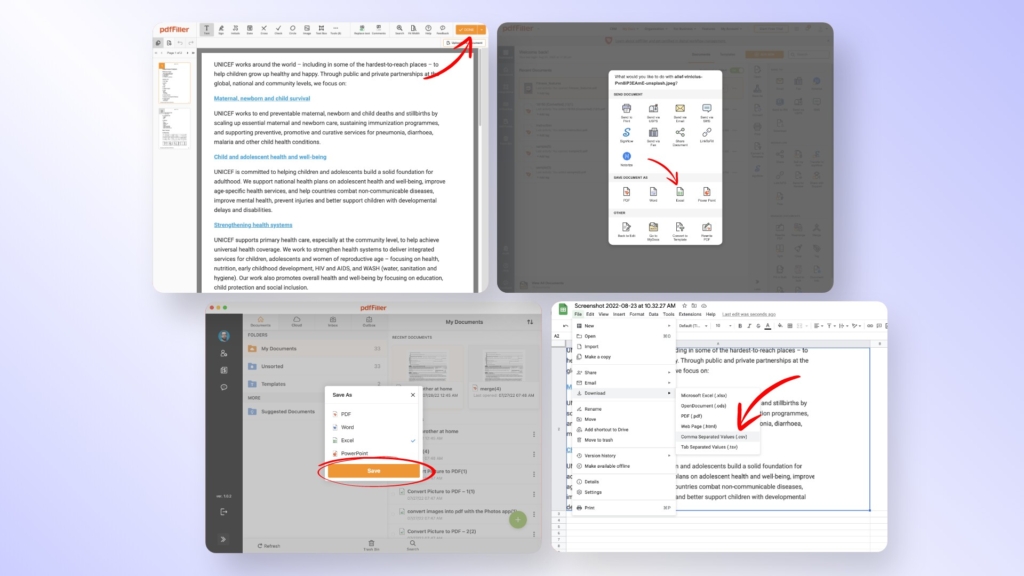Screen dimensions: 1024x576
Task: Select the Text Box tool
Action: (321, 30)
